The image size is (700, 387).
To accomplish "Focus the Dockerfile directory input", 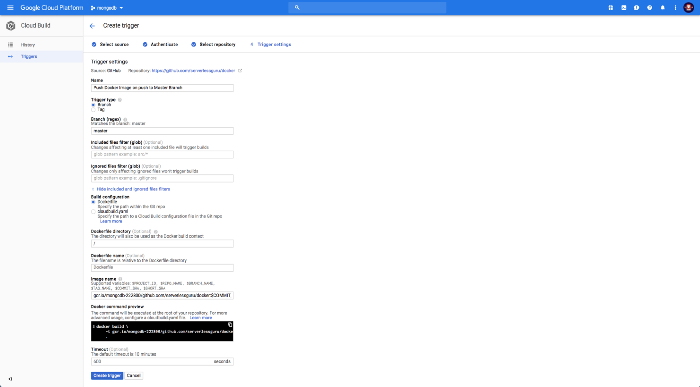I will tap(162, 244).
